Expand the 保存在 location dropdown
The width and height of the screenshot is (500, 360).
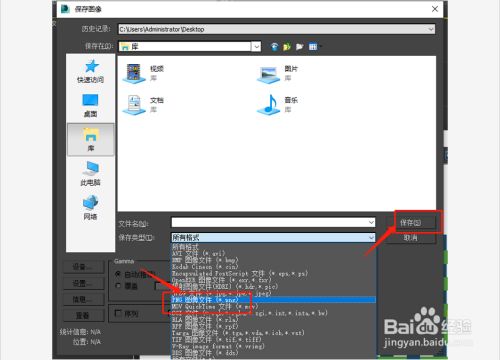(x=256, y=46)
